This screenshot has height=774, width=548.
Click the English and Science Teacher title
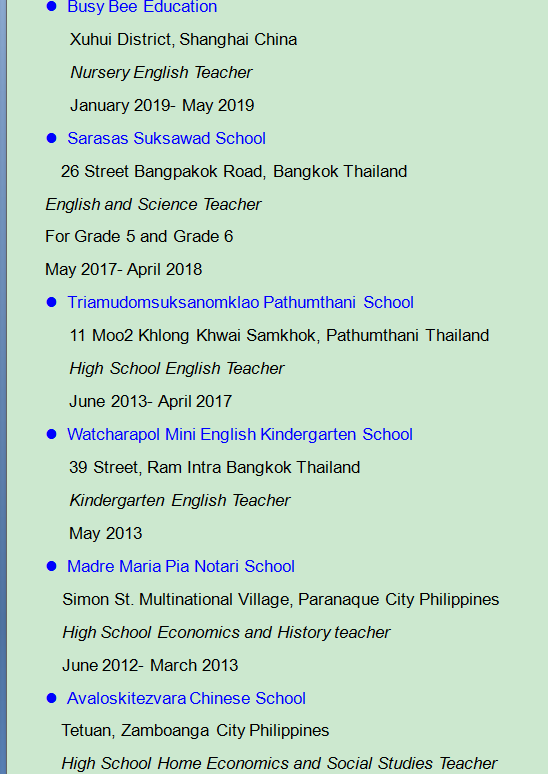(x=154, y=204)
